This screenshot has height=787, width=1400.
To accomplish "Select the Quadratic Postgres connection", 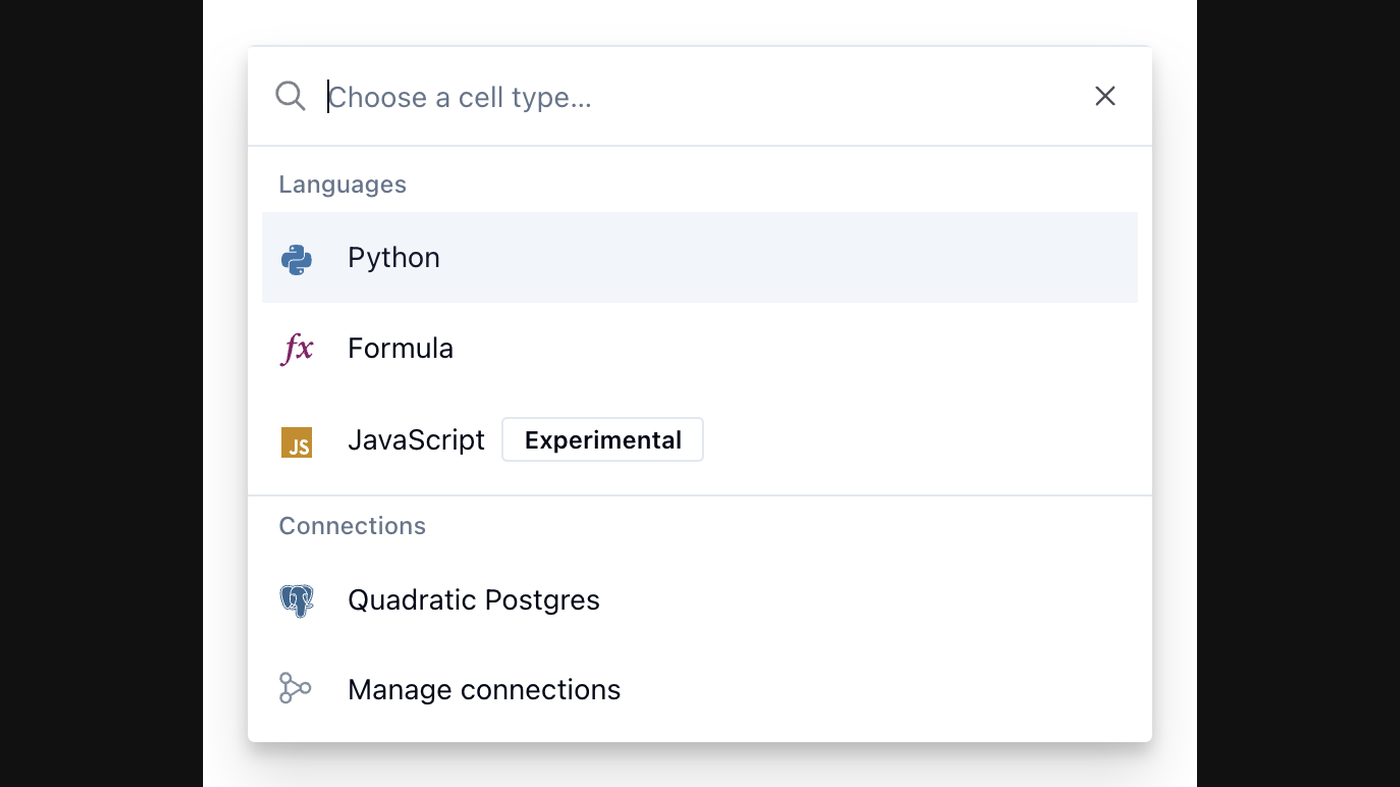I will pyautogui.click(x=700, y=600).
